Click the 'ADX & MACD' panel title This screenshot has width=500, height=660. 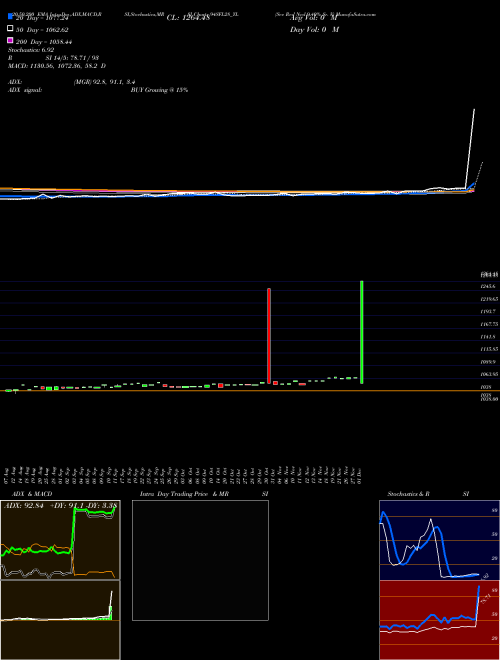coord(32,494)
